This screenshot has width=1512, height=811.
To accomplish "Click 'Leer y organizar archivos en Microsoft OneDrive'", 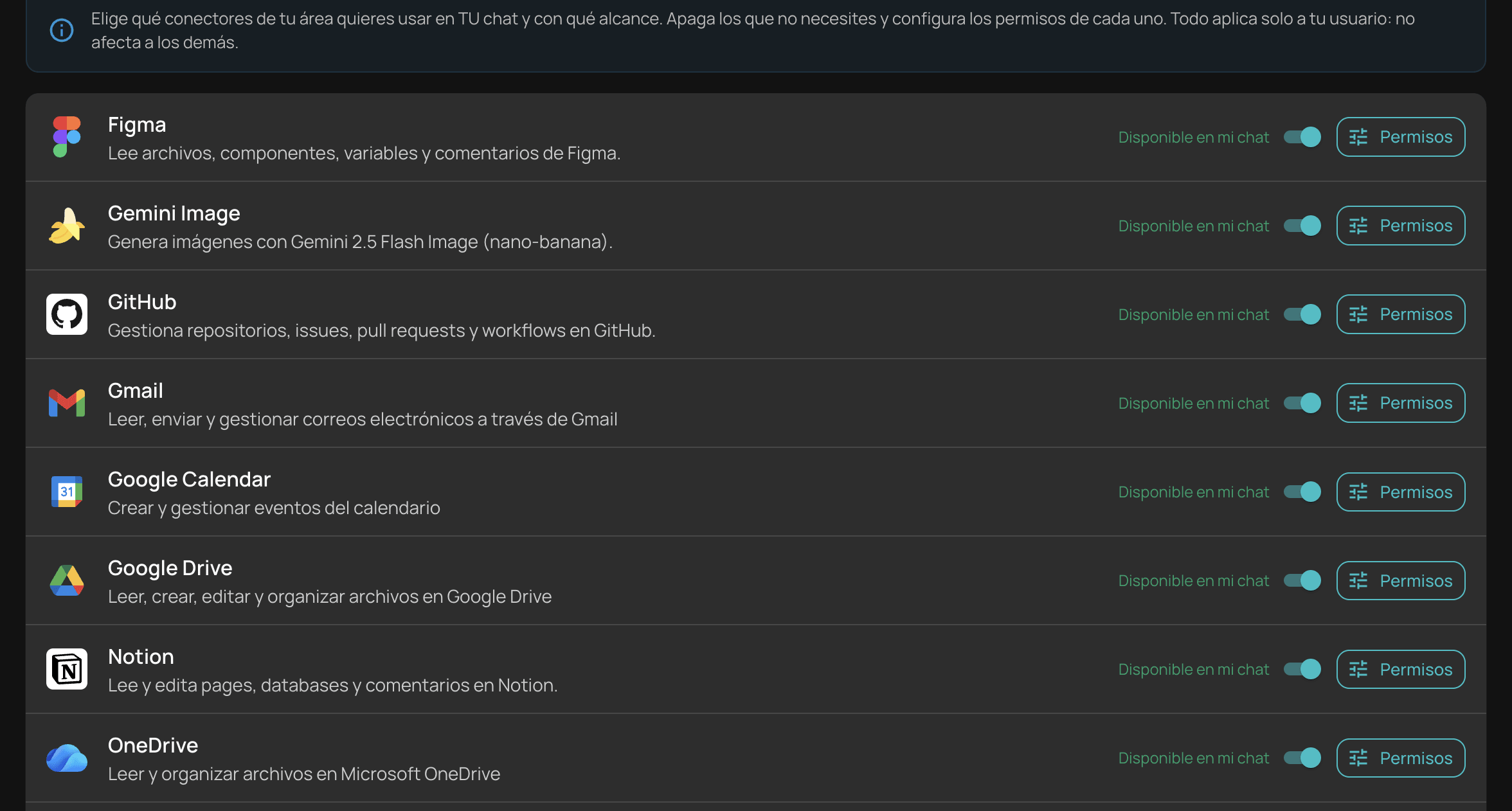I will tap(304, 774).
